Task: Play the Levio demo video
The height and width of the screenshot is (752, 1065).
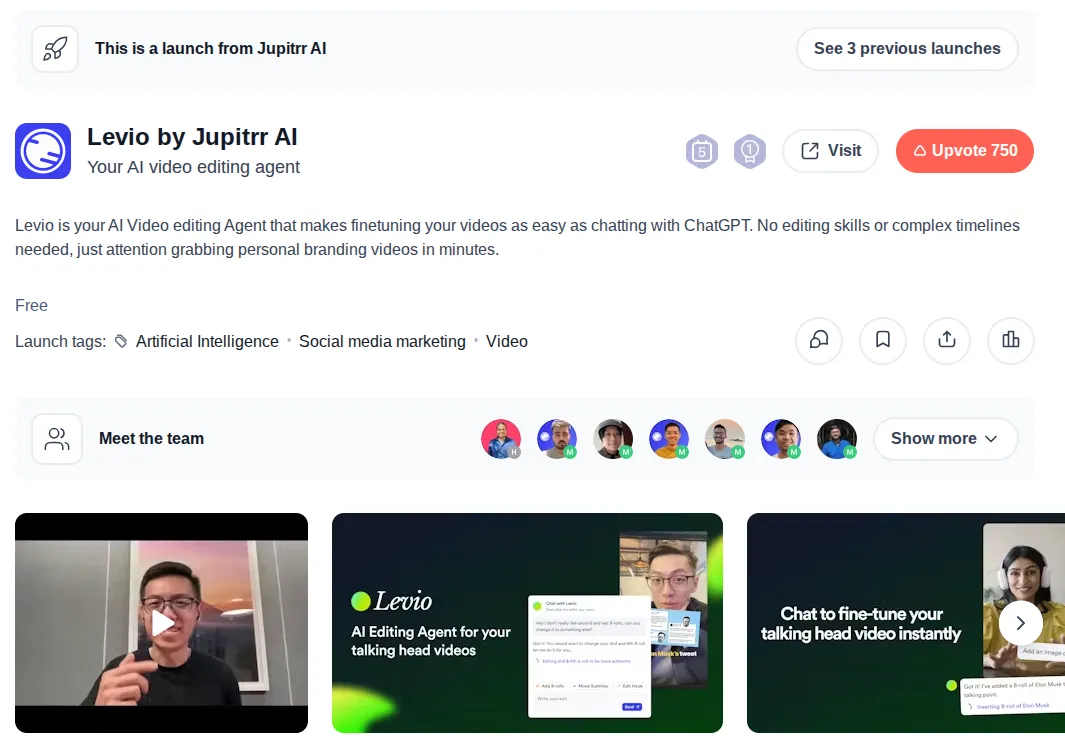Action: pos(161,623)
